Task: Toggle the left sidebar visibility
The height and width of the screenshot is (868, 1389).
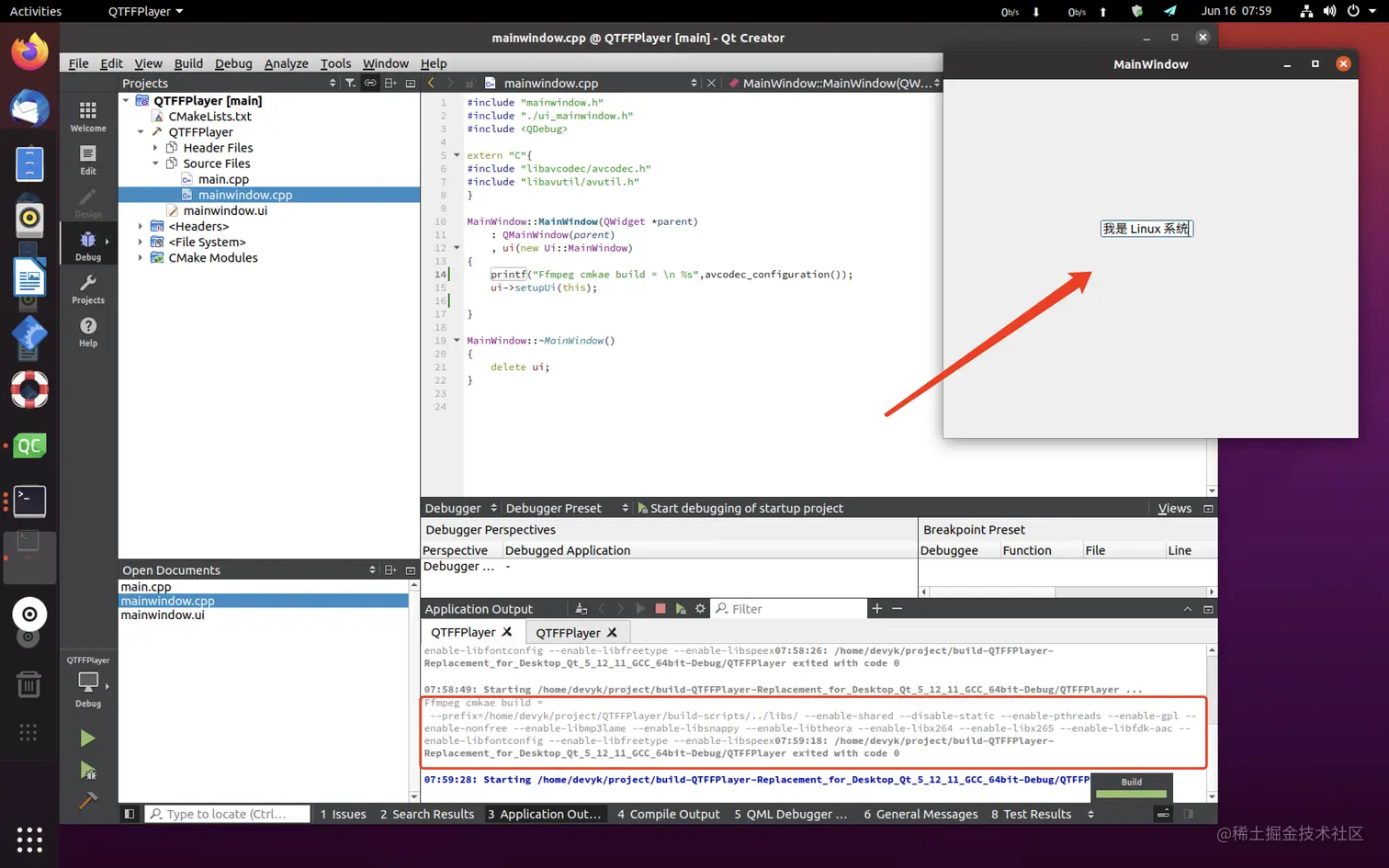Action: [130, 814]
